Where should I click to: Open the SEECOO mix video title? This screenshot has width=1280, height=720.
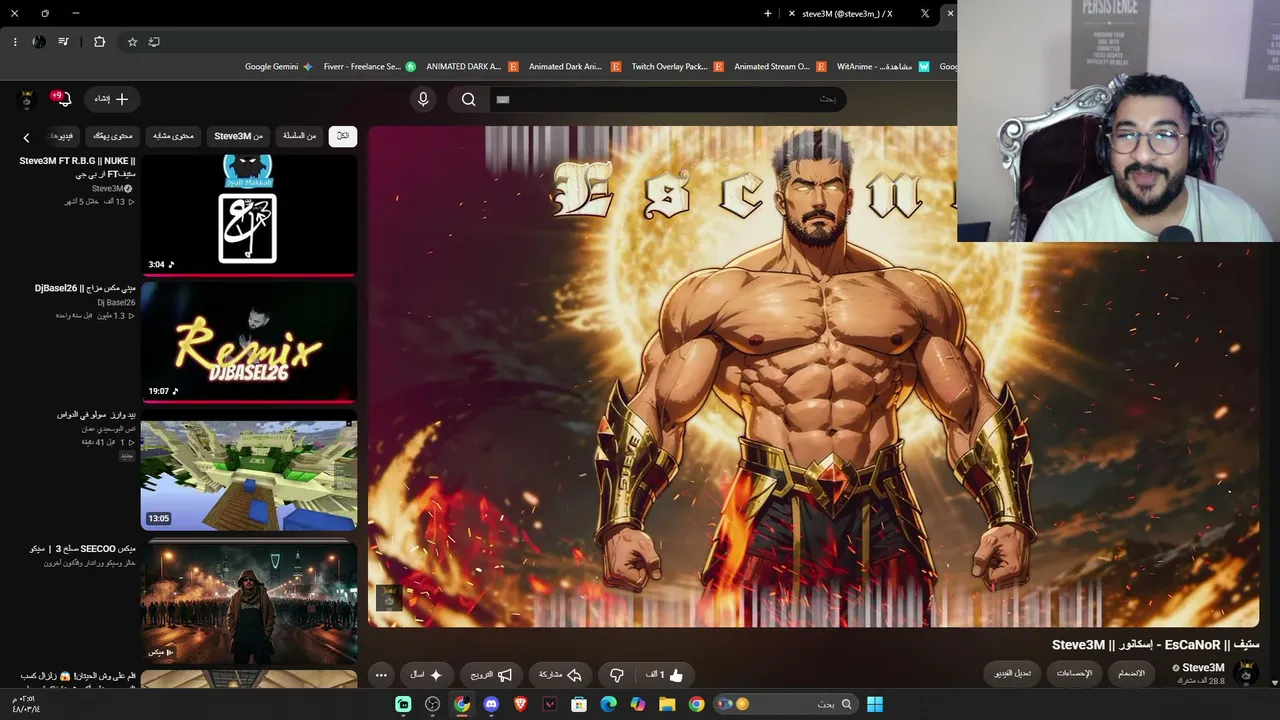click(x=84, y=549)
